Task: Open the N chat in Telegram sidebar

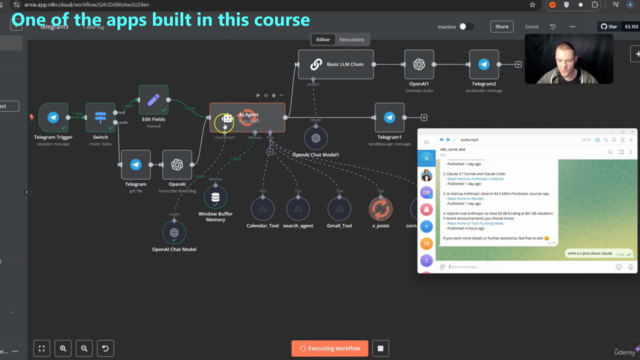Action: [x=427, y=158]
